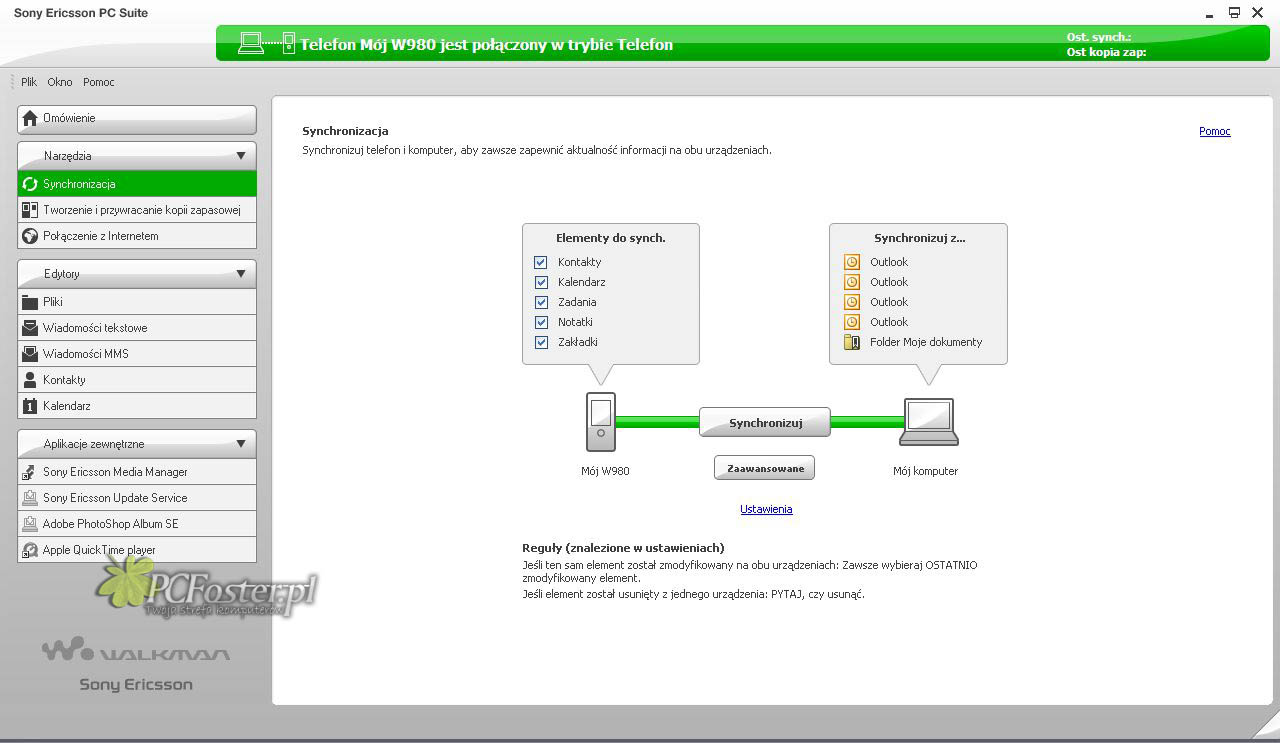Viewport: 1280px width, 743px height.
Task: Click the Wiadomości tekstowe envelope icon
Action: pyautogui.click(x=30, y=328)
